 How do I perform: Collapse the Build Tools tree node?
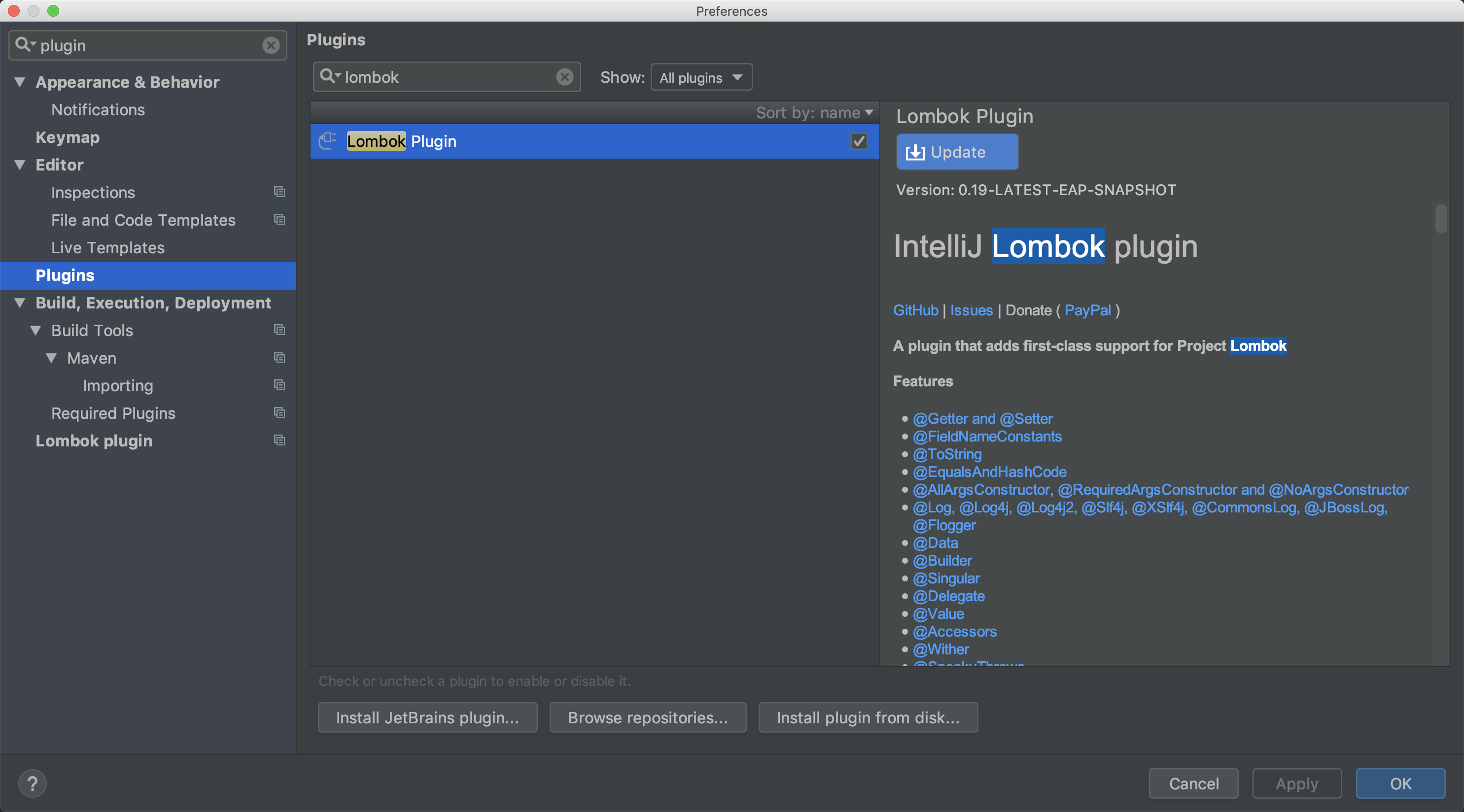[x=36, y=330]
